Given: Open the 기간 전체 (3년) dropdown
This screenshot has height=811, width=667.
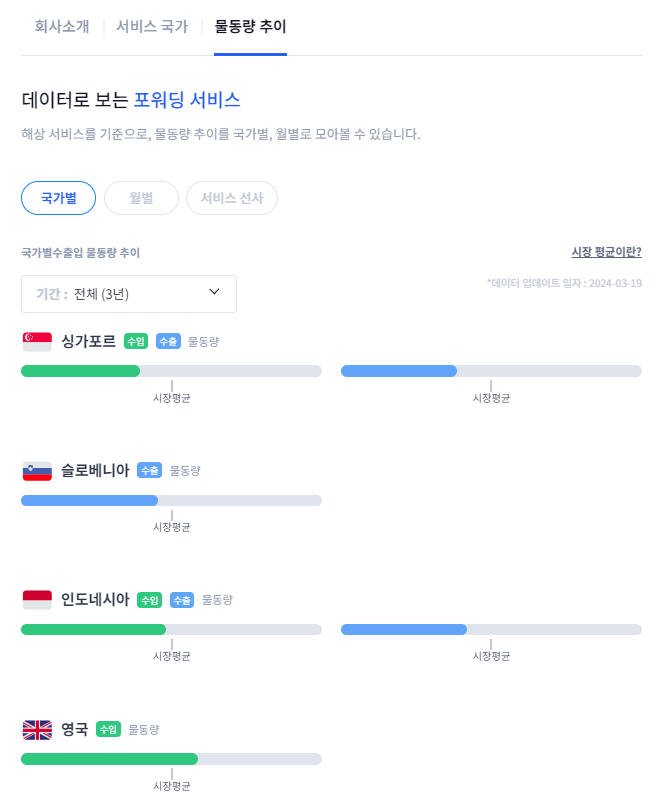Looking at the screenshot, I should (x=129, y=294).
